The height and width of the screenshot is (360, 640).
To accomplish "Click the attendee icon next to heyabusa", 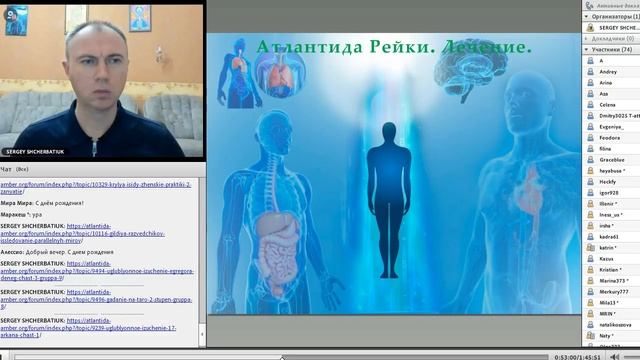I will pyautogui.click(x=590, y=171).
